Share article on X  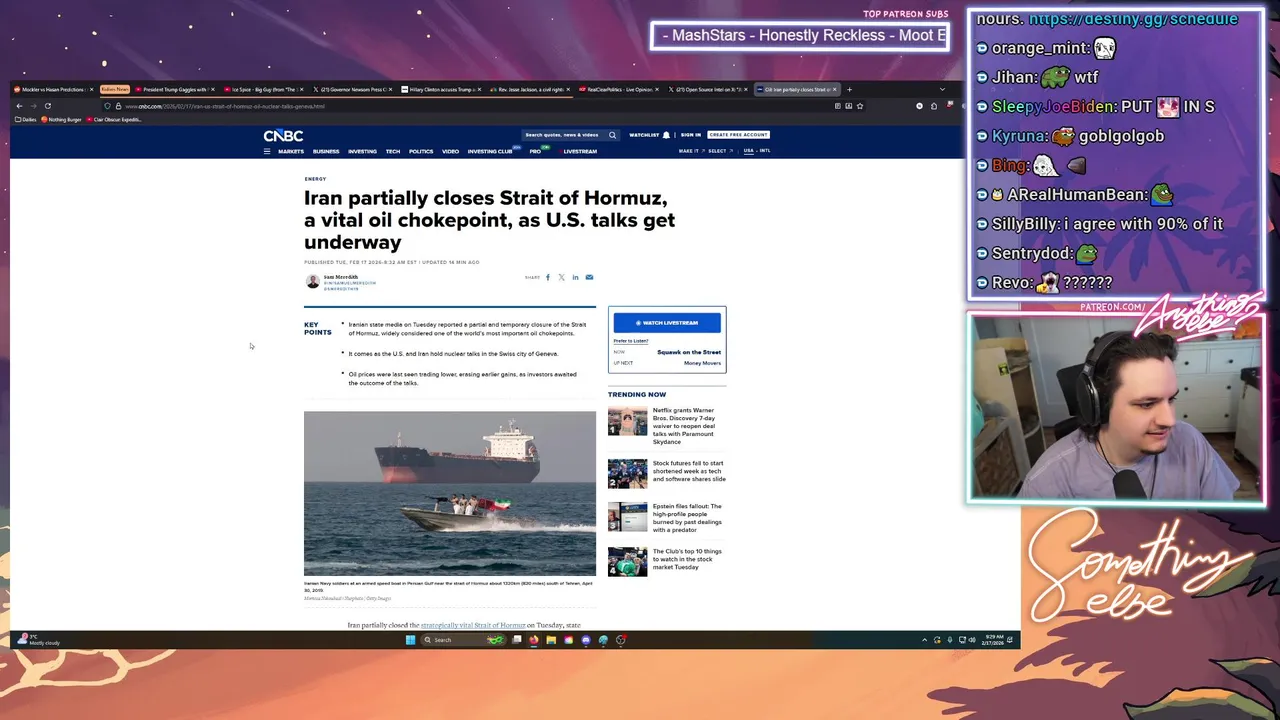[561, 277]
